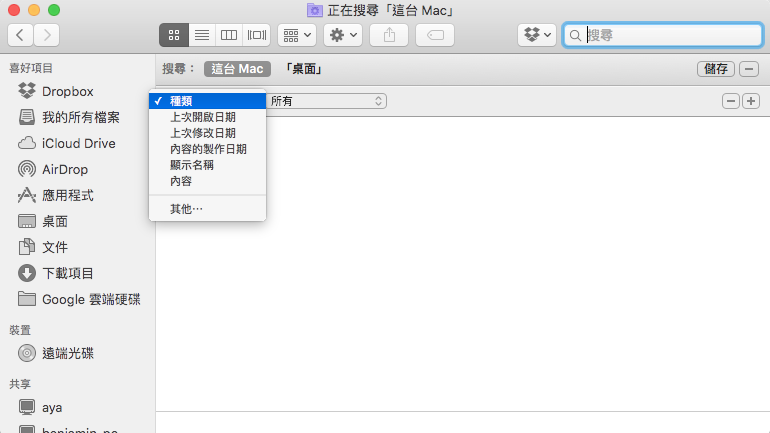Click the window title proxy folder icon
The height and width of the screenshot is (433, 770).
(314, 10)
